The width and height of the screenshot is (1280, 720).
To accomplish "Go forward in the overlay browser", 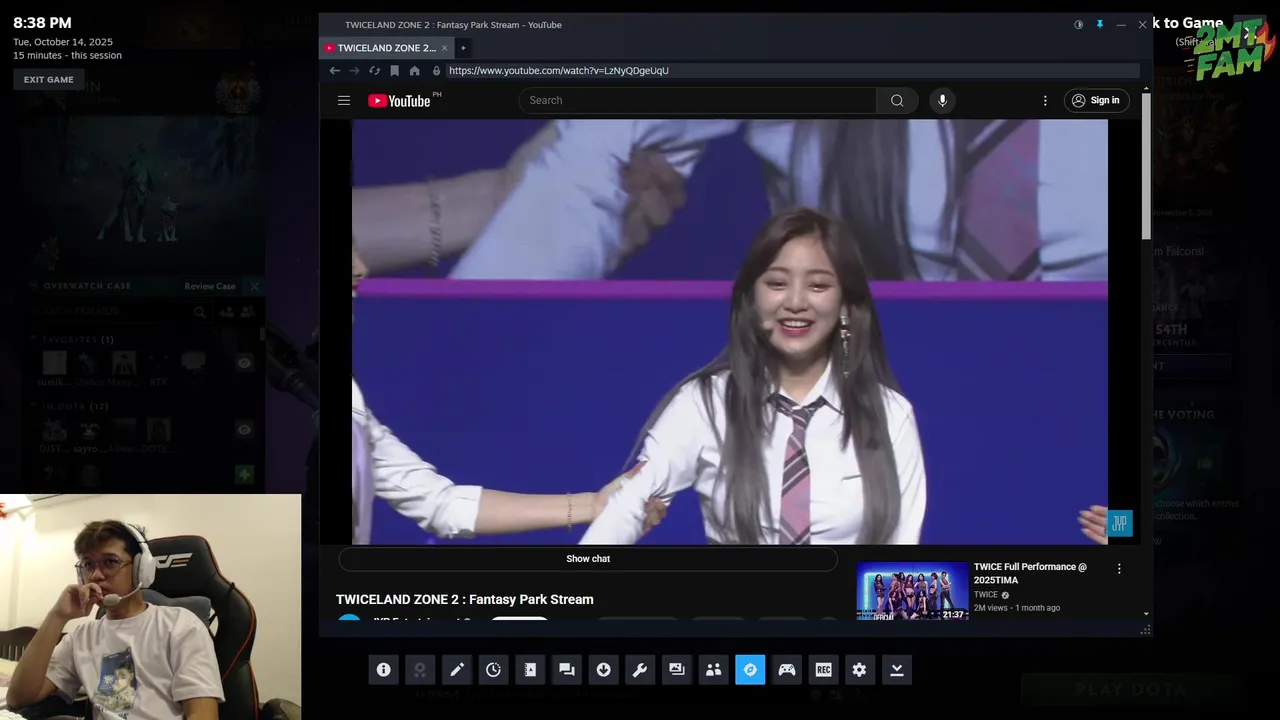I will point(354,71).
